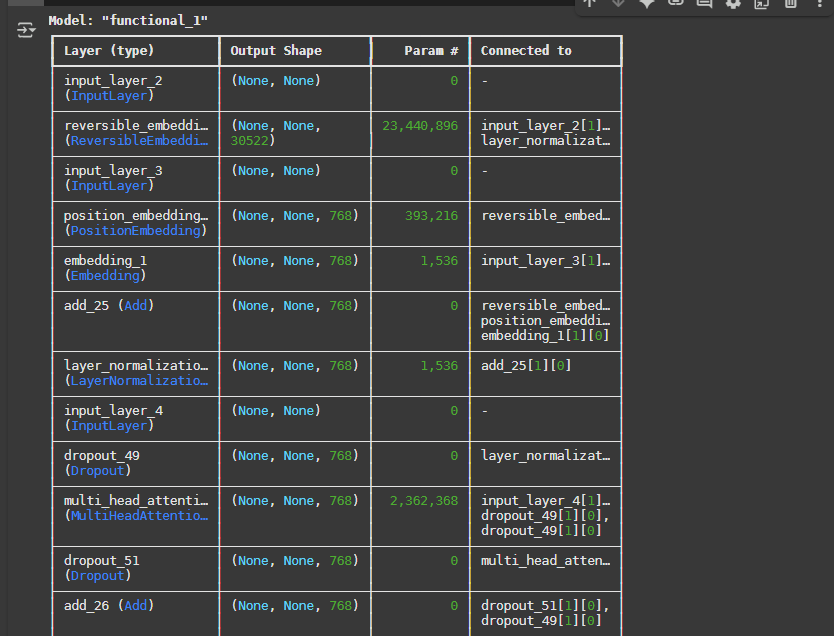The height and width of the screenshot is (636, 834).
Task: Click Dropout type label under dropout_49
Action: tap(97, 471)
